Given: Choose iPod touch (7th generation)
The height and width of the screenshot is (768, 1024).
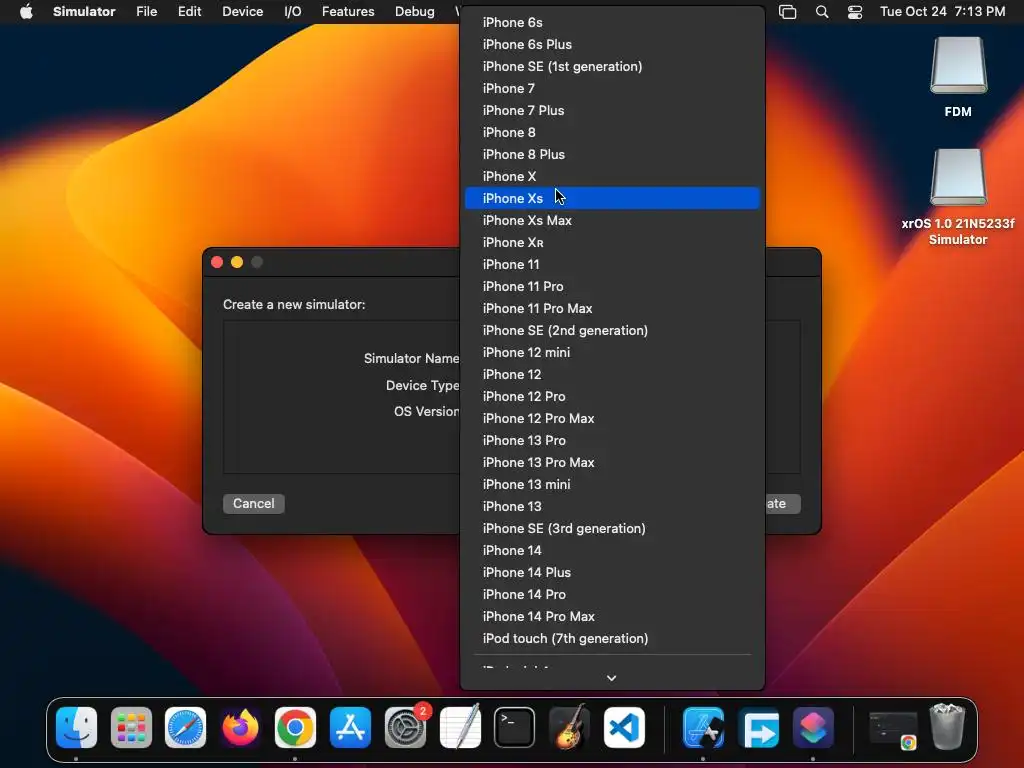Looking at the screenshot, I should tap(612, 639).
